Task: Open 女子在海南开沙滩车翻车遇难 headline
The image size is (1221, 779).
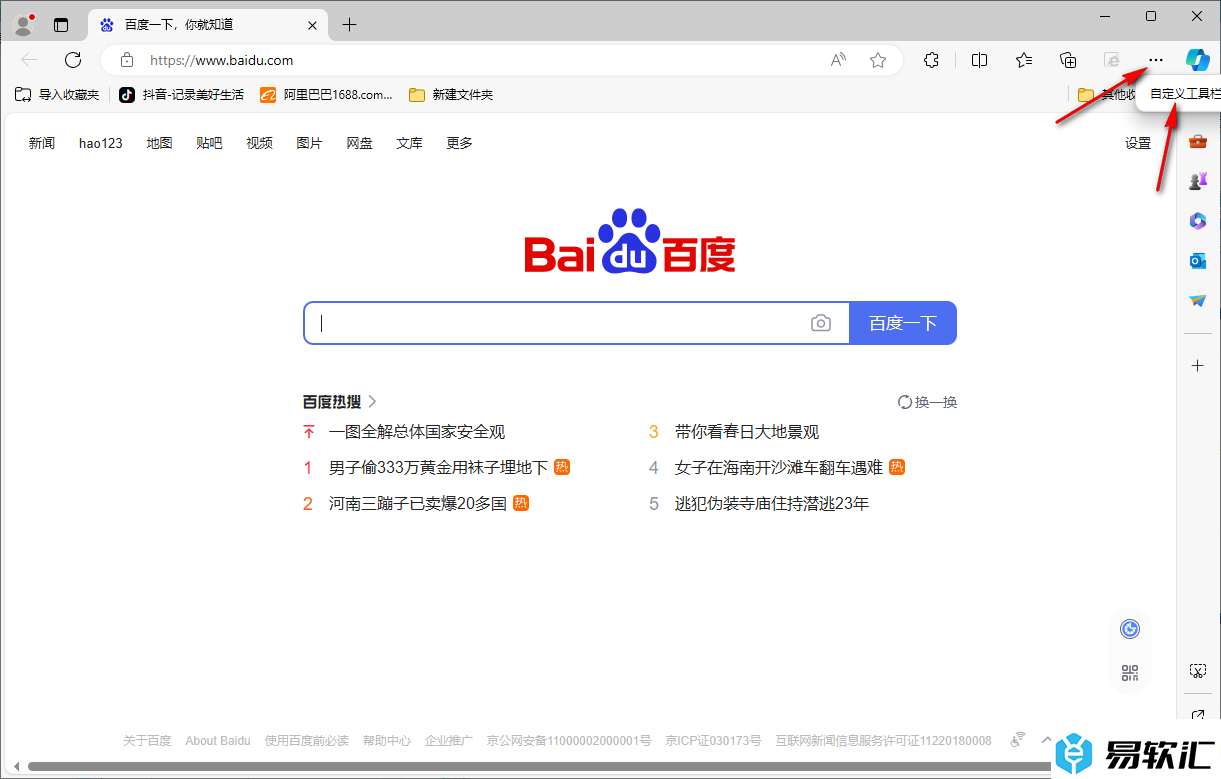Action: (x=779, y=467)
